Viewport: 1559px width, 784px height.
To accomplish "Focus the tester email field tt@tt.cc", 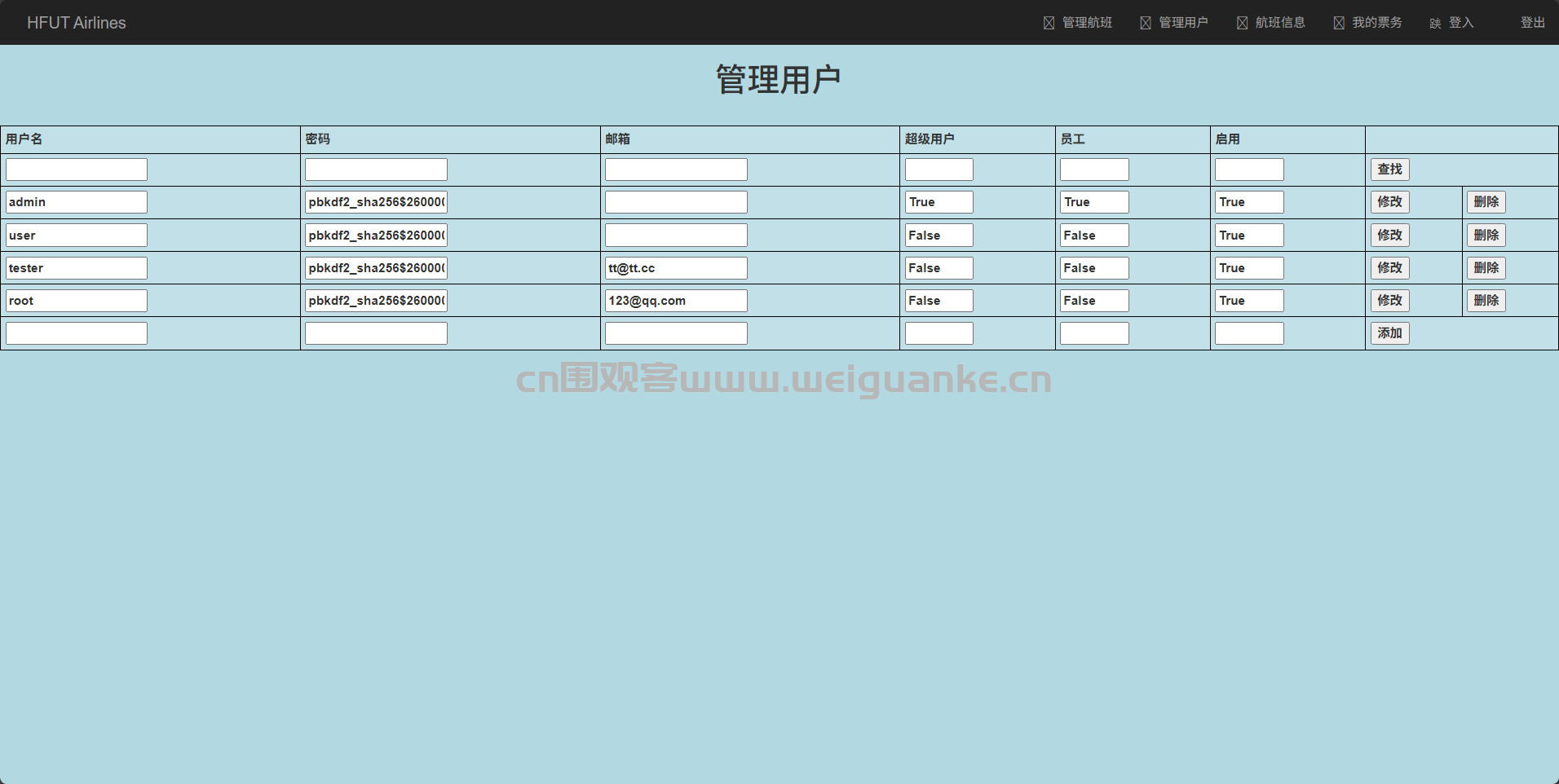I will [x=676, y=268].
